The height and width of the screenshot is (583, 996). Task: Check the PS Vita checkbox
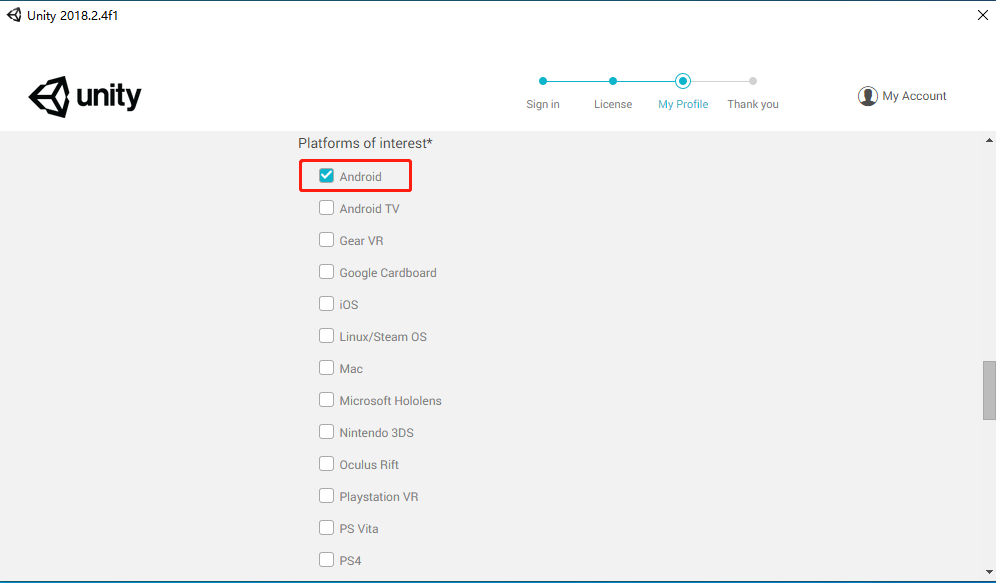326,528
